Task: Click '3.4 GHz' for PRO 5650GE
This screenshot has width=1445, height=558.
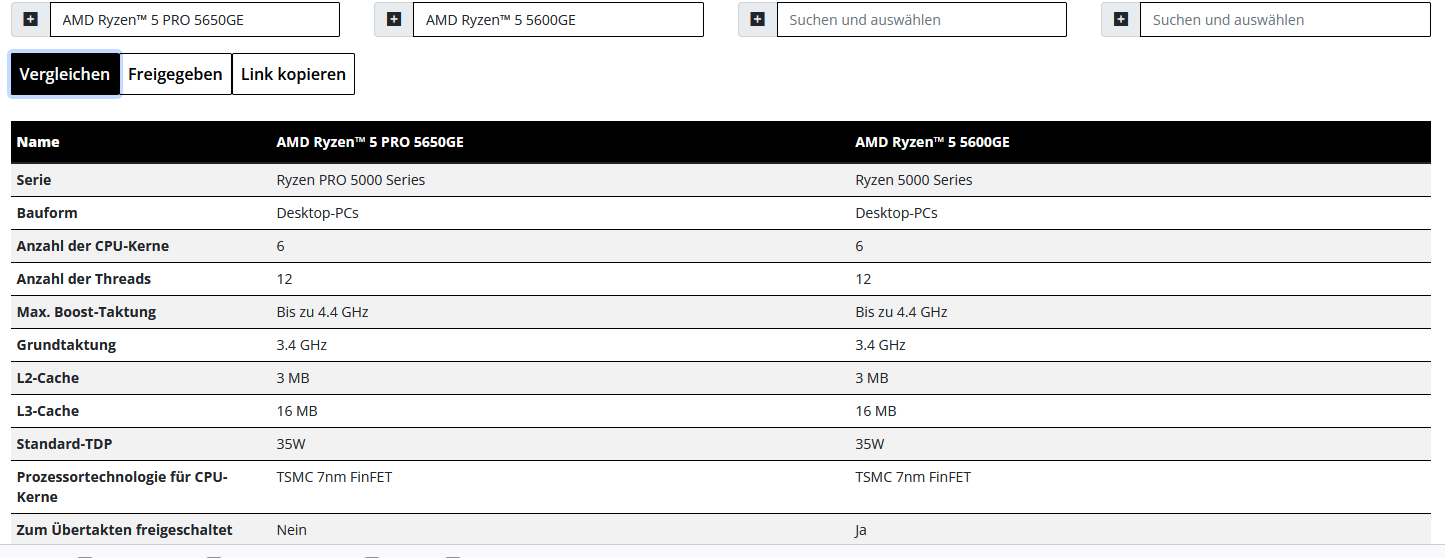Action: pos(302,345)
